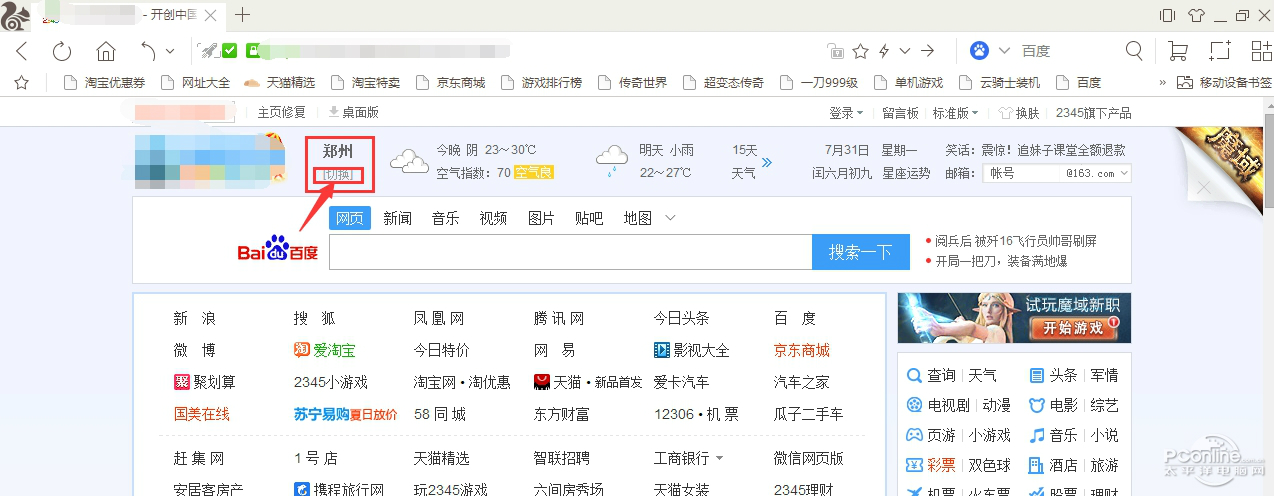The height and width of the screenshot is (496, 1274).
Task: Open the 新浪 site link
Action: 194,318
